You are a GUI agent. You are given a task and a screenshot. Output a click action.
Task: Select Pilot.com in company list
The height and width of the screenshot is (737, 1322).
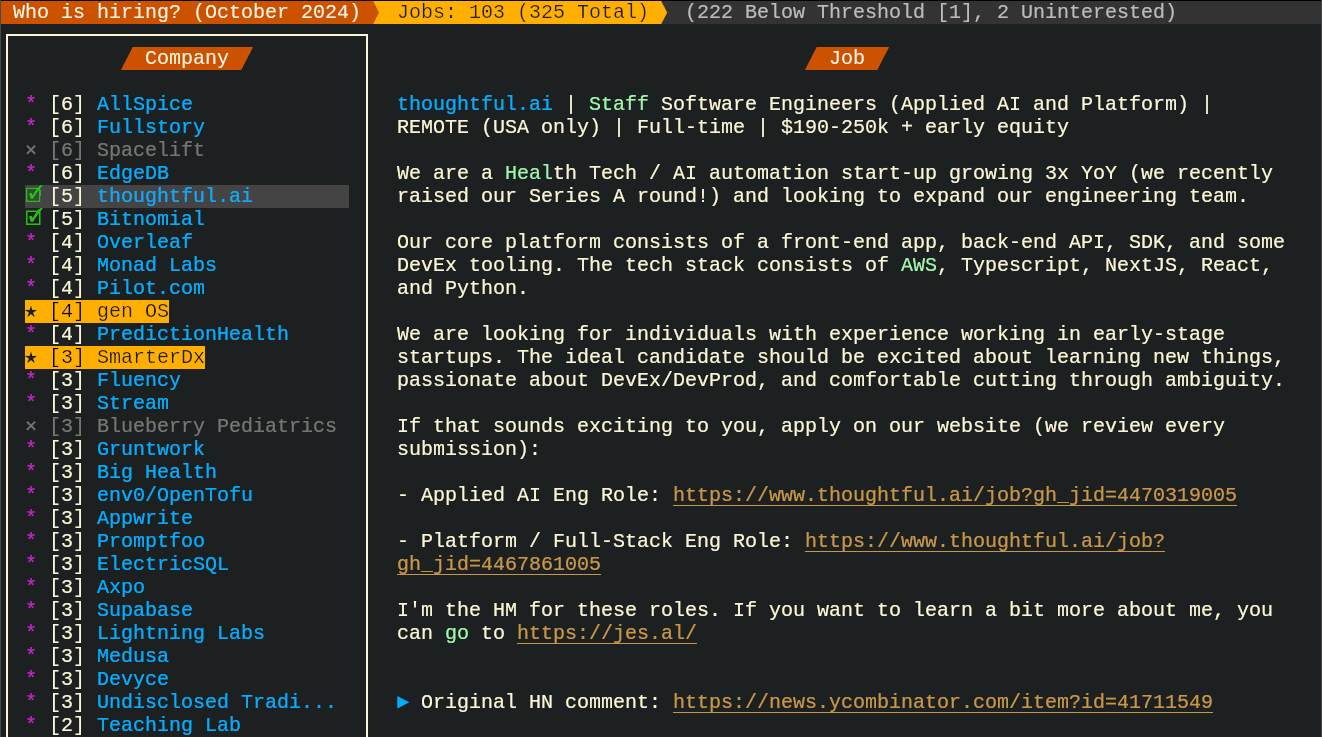(x=151, y=288)
